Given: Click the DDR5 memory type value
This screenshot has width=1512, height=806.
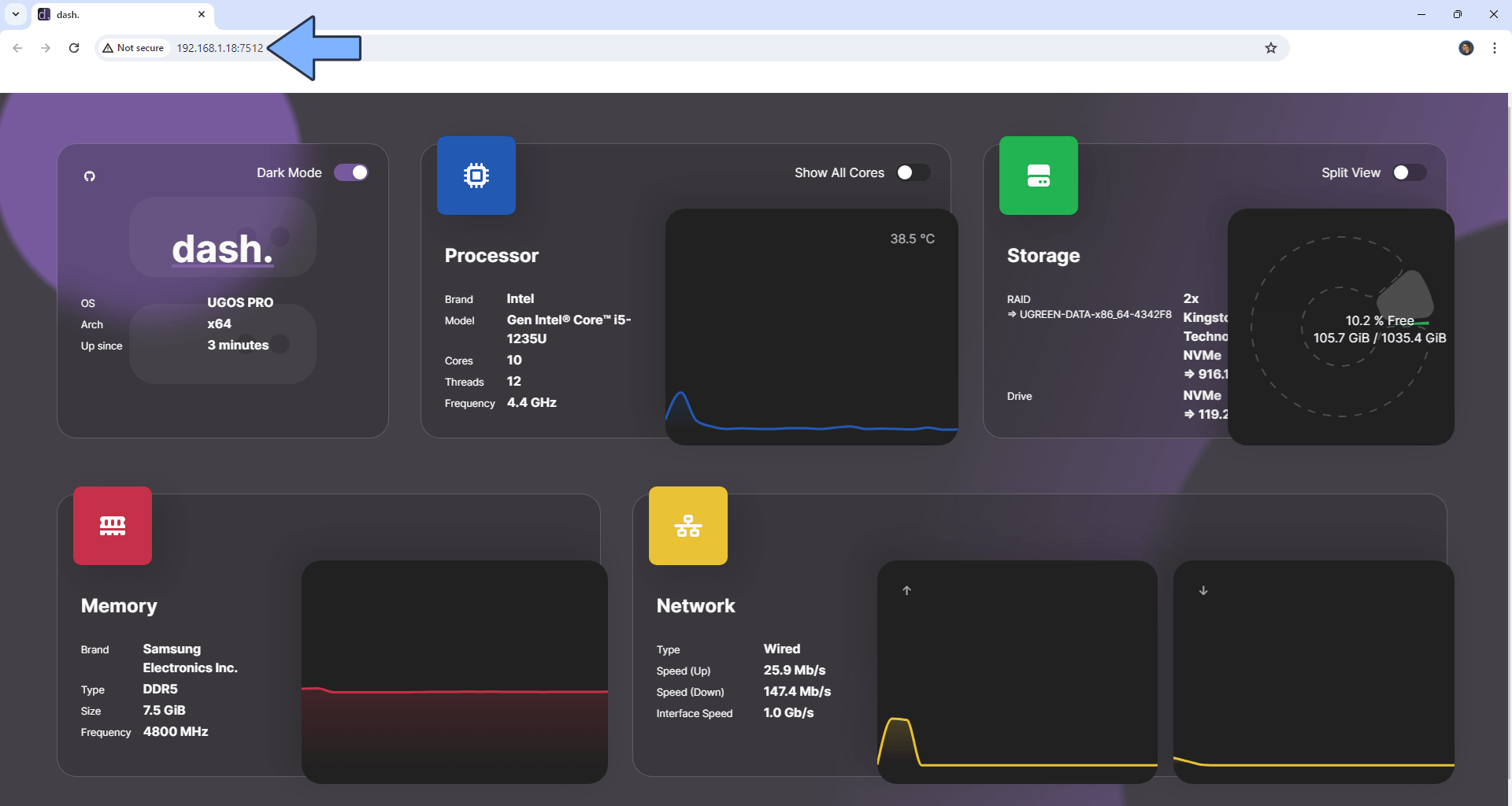Looking at the screenshot, I should pyautogui.click(x=160, y=689).
